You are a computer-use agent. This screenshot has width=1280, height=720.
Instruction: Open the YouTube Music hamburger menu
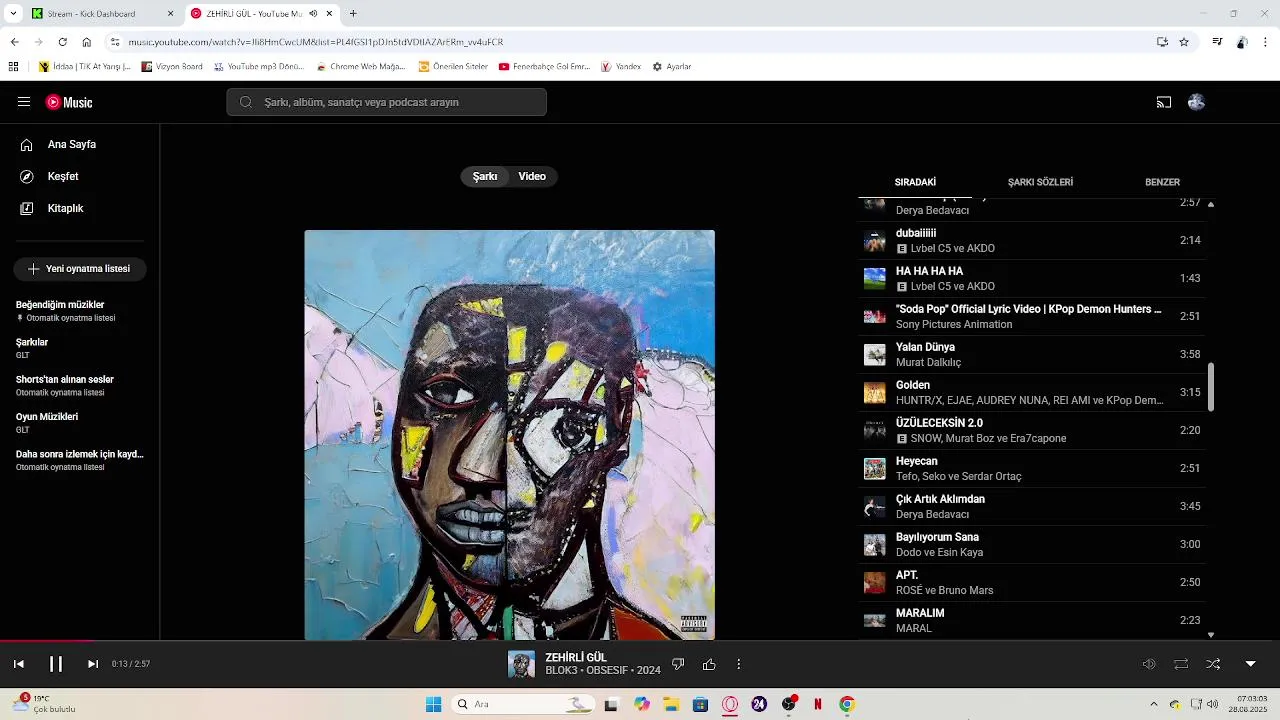coord(24,102)
